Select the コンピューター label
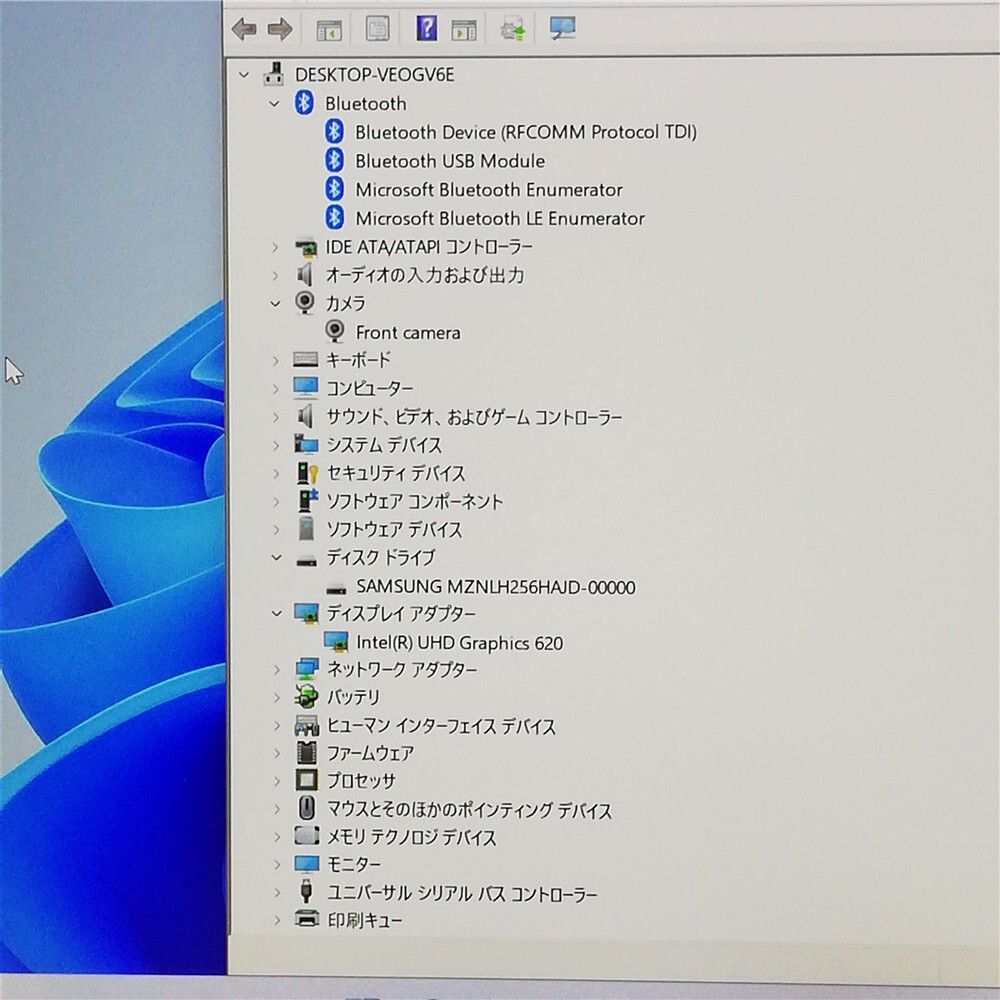1000x1000 pixels. pos(370,388)
